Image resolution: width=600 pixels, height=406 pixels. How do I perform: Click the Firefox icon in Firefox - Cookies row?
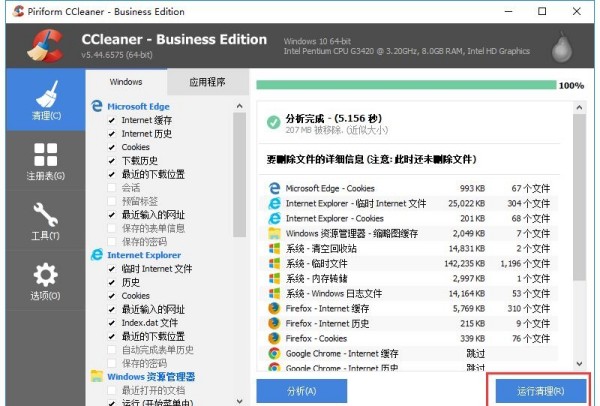[x=274, y=338]
